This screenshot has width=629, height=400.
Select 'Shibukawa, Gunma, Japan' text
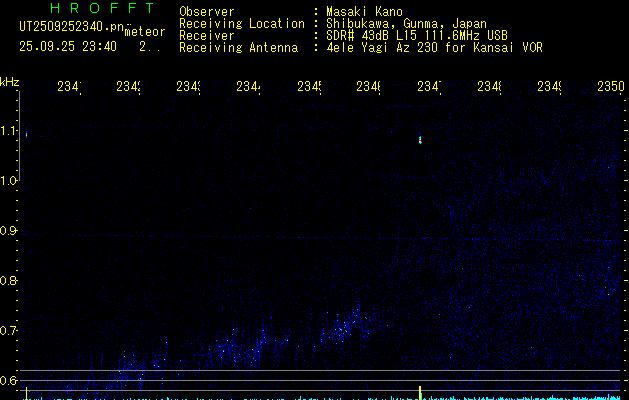pos(406,24)
